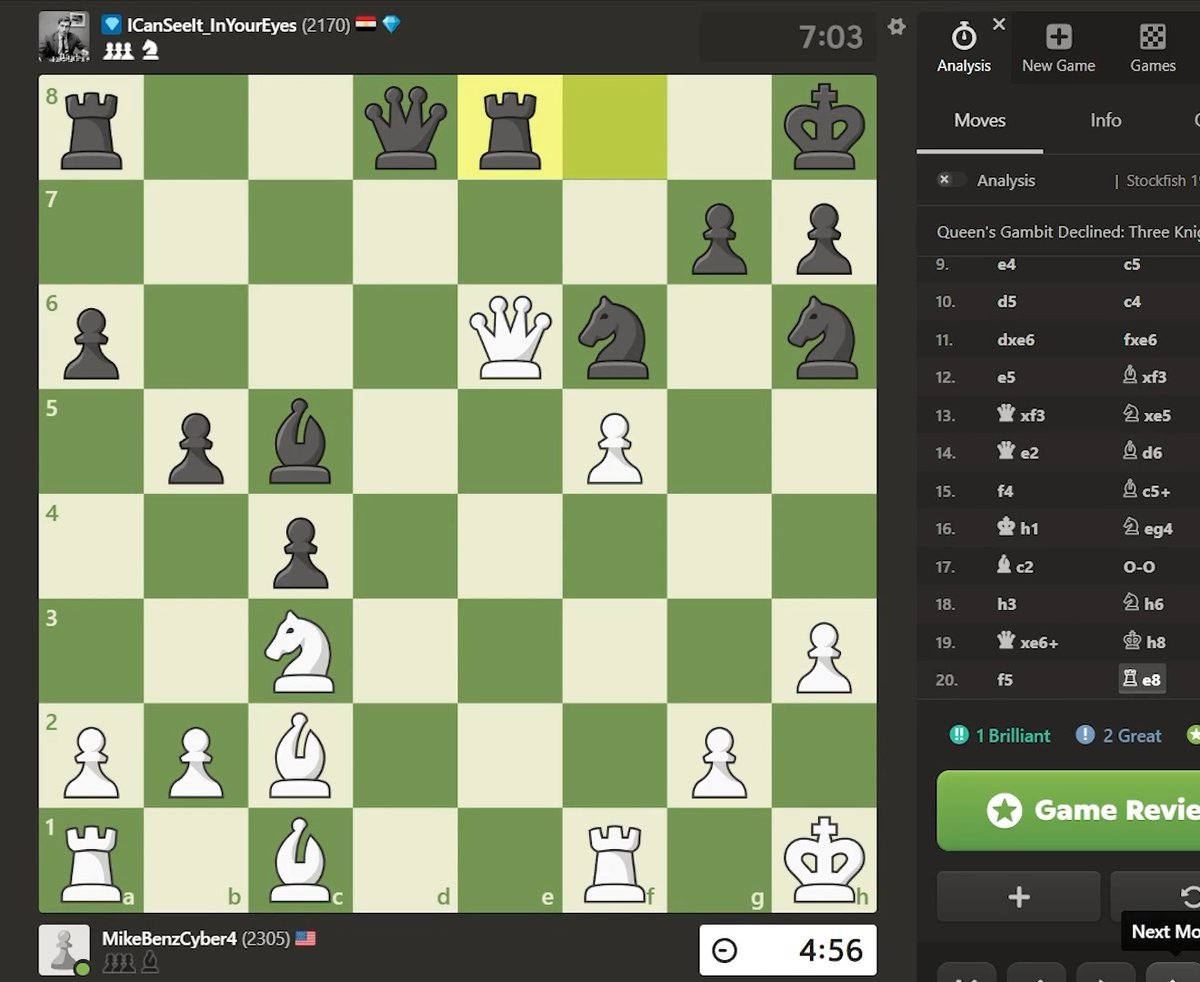Filter by 2 Great moves
The width and height of the screenshot is (1200, 982).
1118,735
